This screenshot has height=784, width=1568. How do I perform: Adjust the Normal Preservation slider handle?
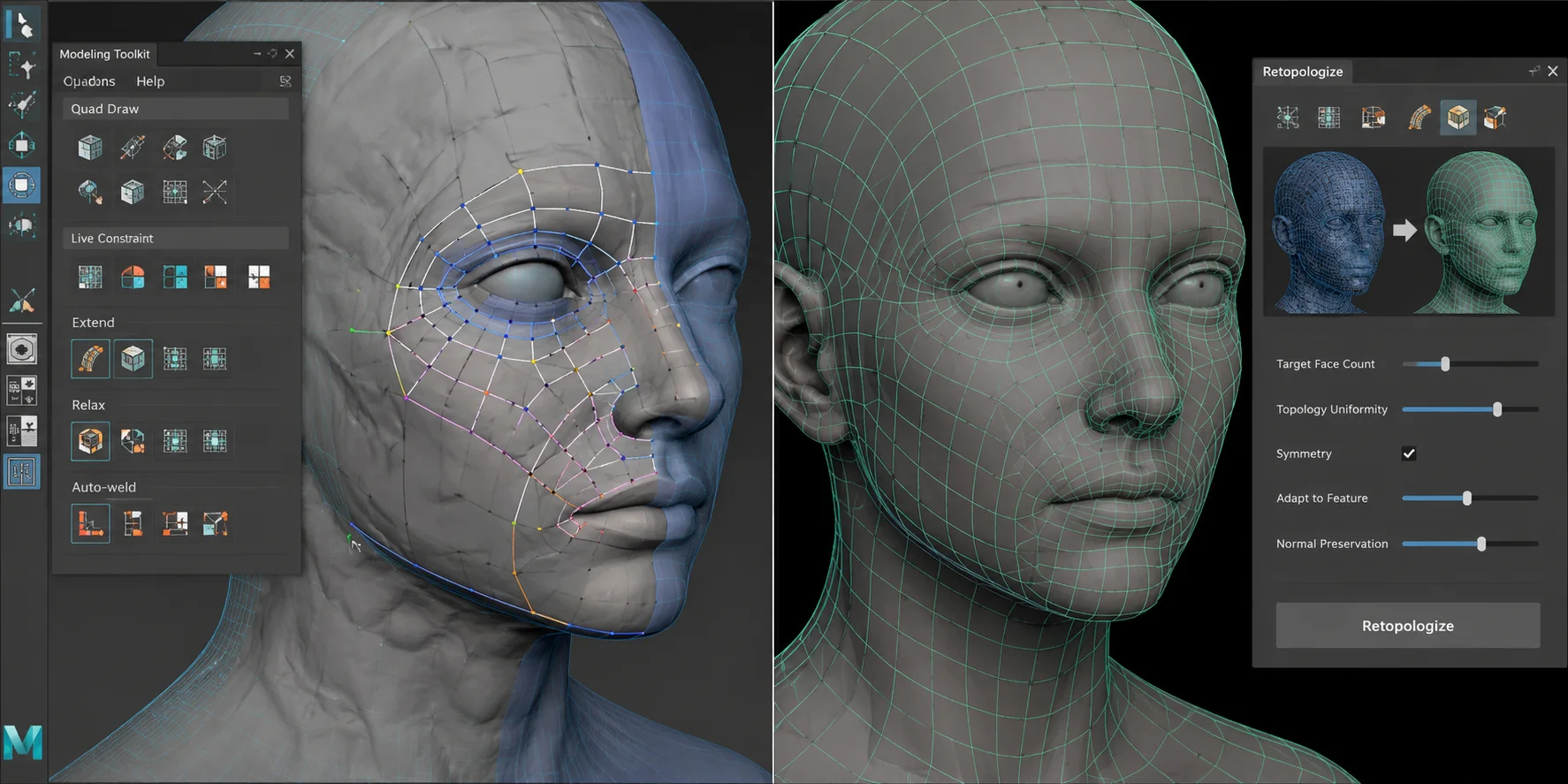tap(1481, 544)
